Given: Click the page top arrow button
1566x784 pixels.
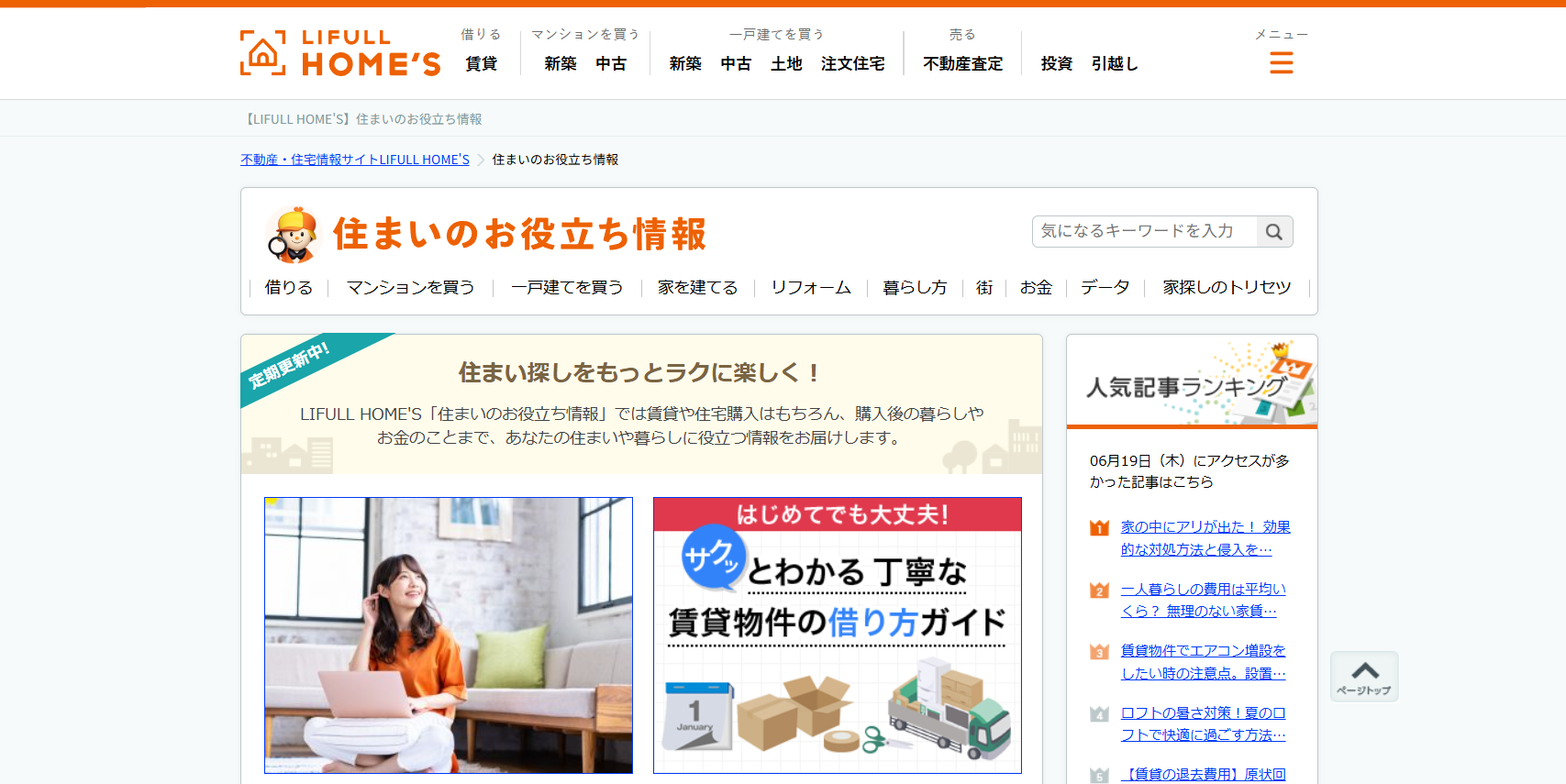Looking at the screenshot, I should pyautogui.click(x=1364, y=677).
